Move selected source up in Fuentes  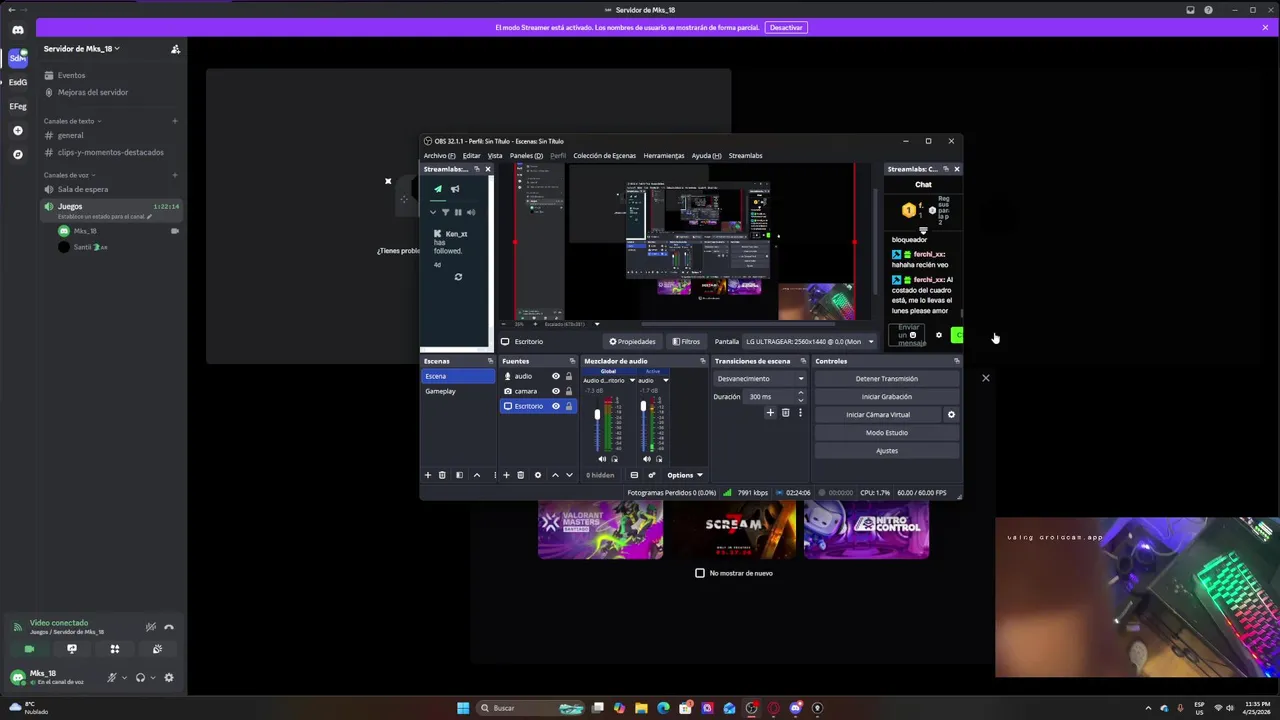pos(555,475)
